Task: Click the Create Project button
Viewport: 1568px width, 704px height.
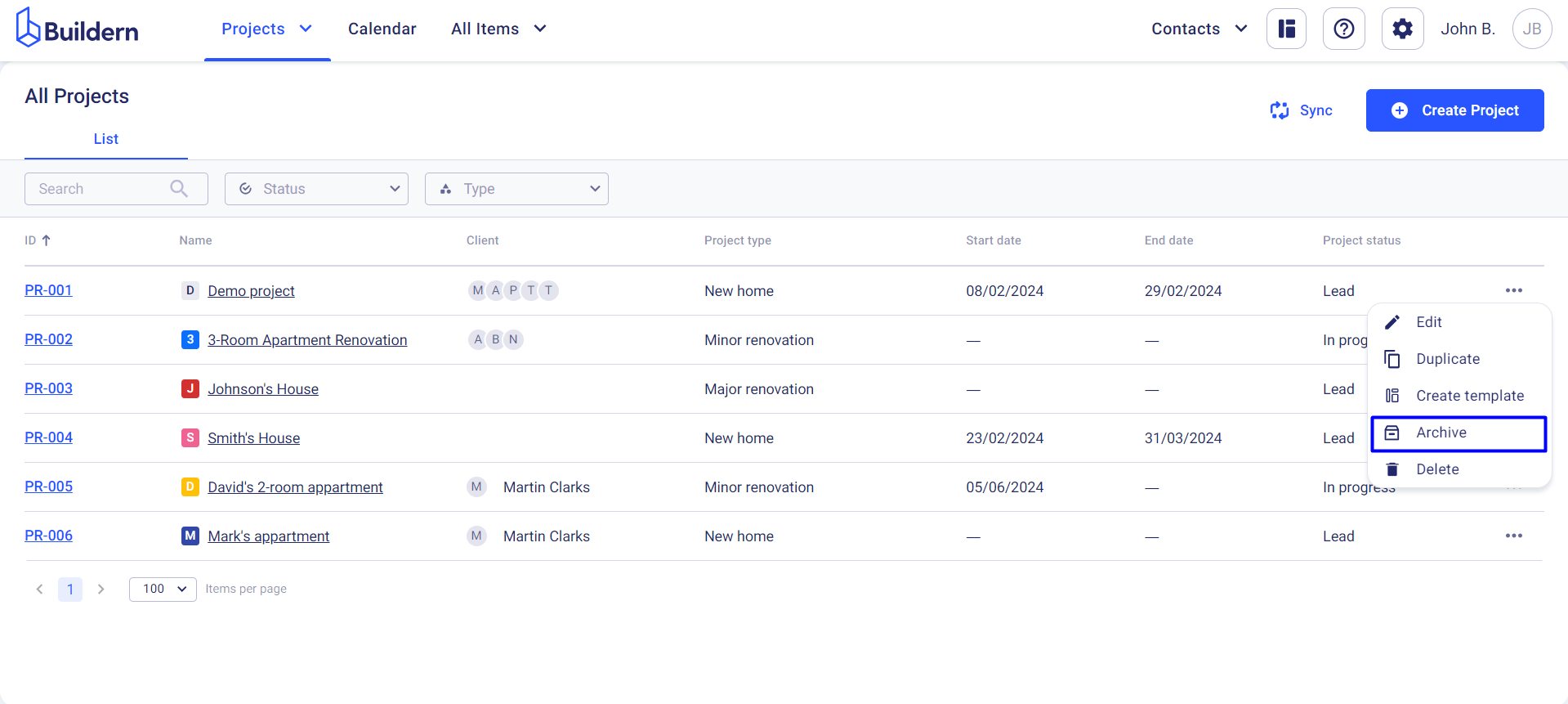Action: [1455, 110]
